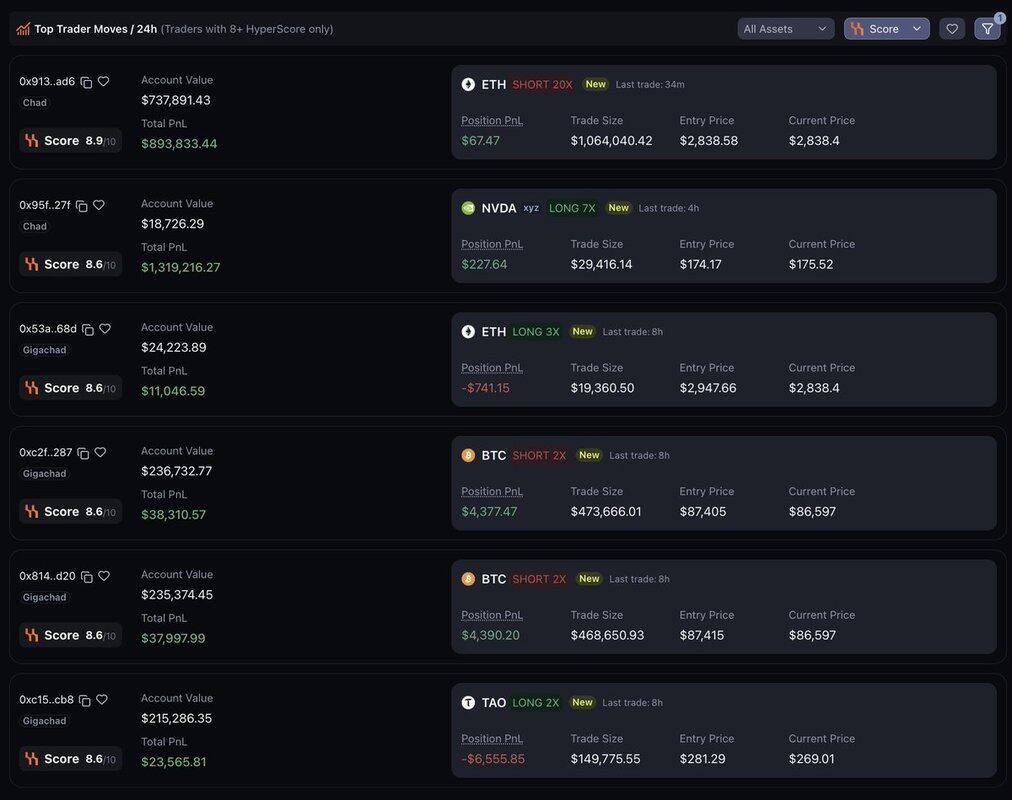
Task: Copy address 0x95f..27f
Action: coord(82,206)
